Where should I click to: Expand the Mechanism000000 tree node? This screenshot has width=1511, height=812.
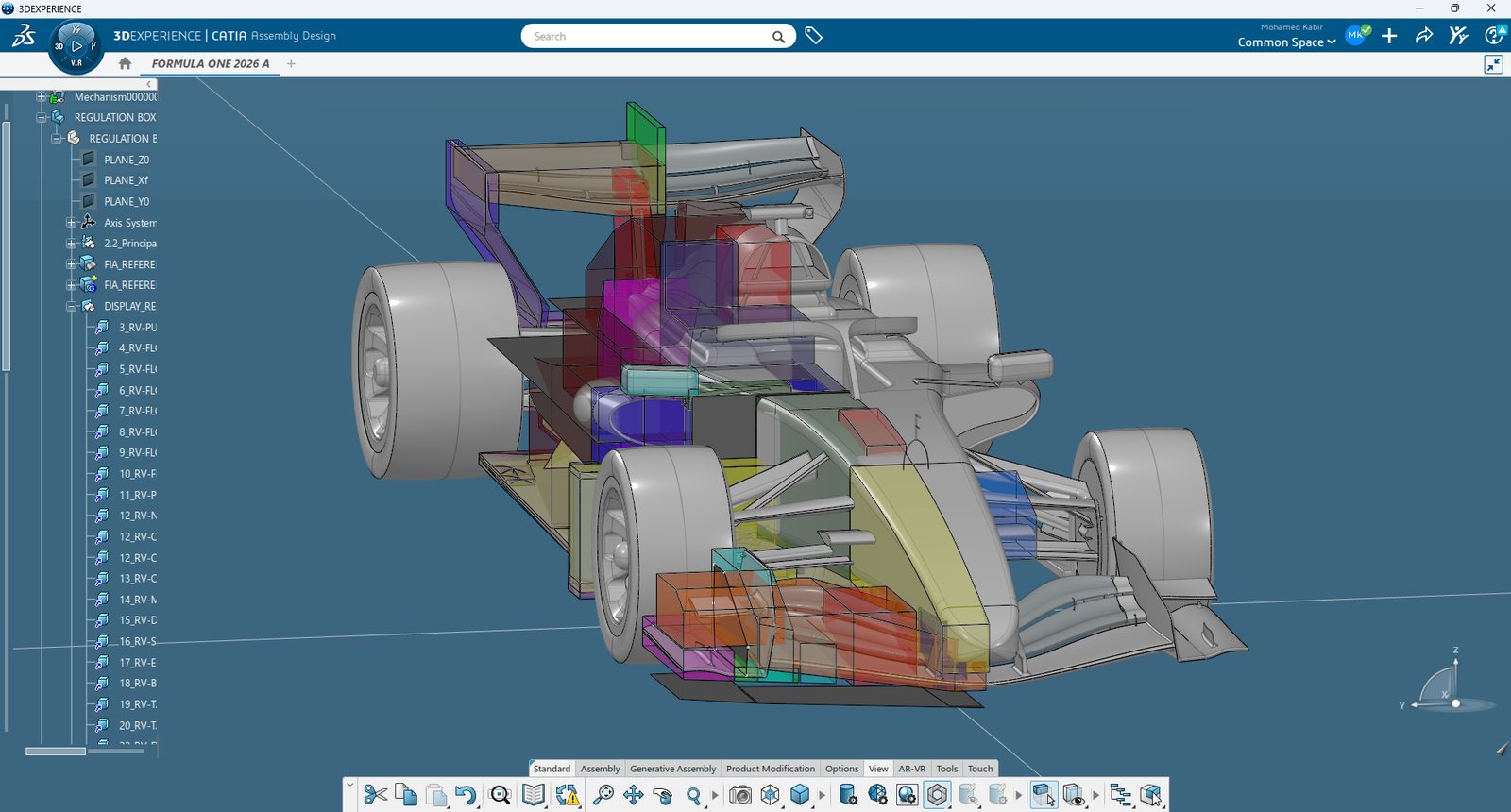(41, 96)
